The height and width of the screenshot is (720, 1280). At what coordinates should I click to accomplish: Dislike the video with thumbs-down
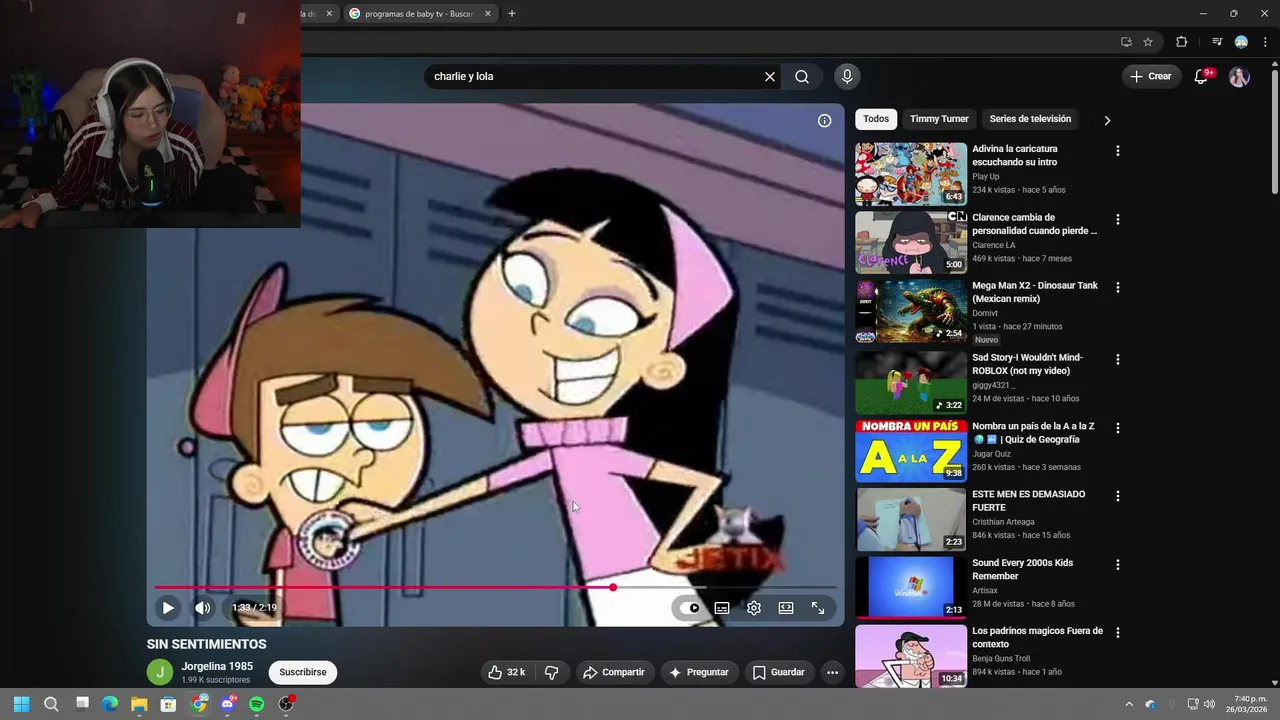click(551, 672)
